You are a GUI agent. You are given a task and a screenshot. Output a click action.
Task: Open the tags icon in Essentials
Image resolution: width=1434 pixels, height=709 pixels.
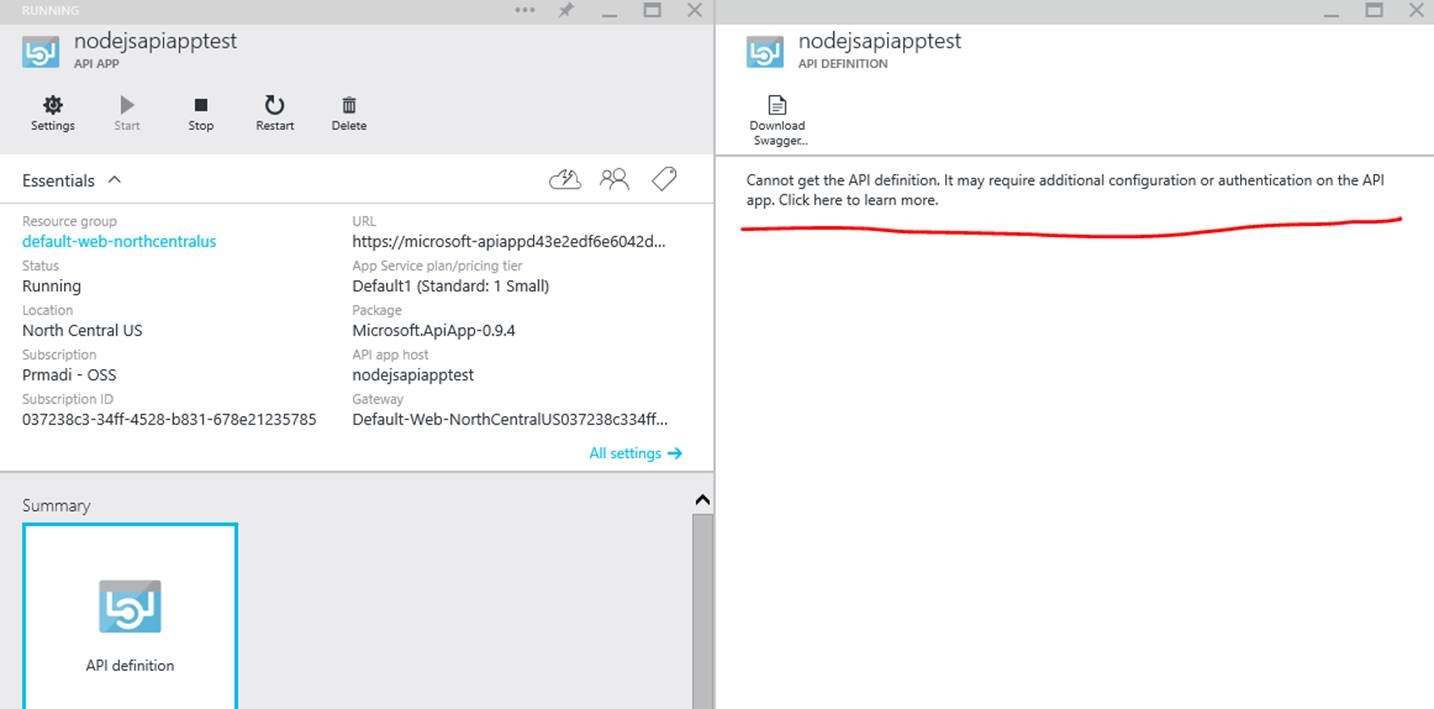[x=663, y=179]
